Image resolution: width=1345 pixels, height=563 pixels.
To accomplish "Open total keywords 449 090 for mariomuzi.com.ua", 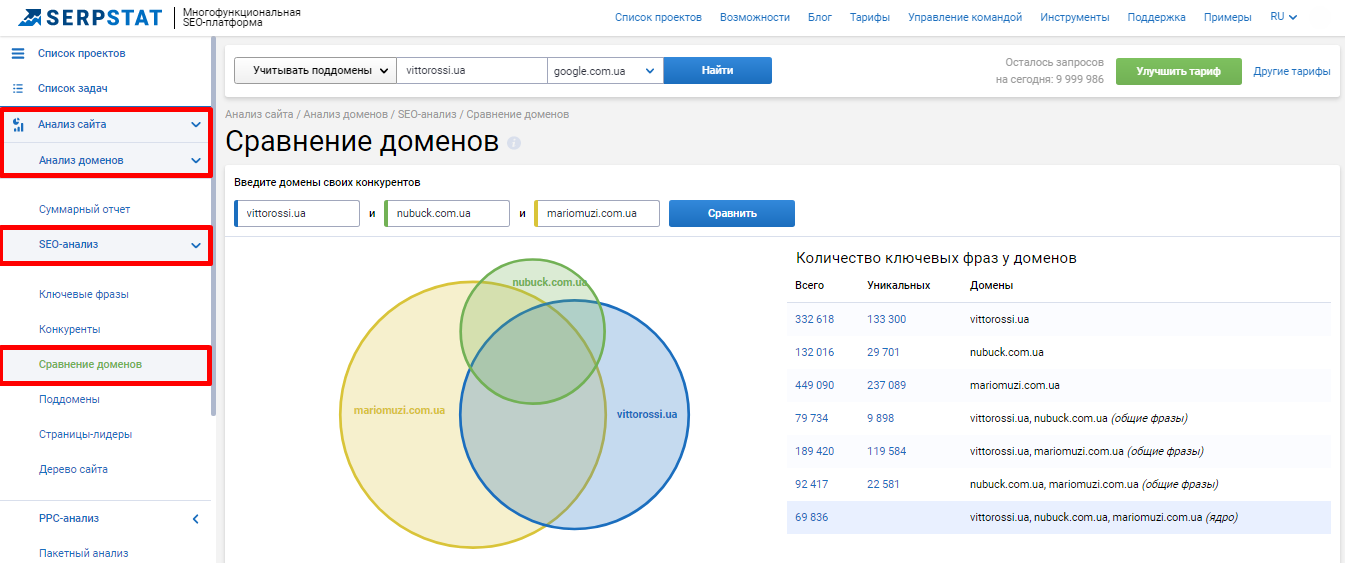I will [814, 385].
